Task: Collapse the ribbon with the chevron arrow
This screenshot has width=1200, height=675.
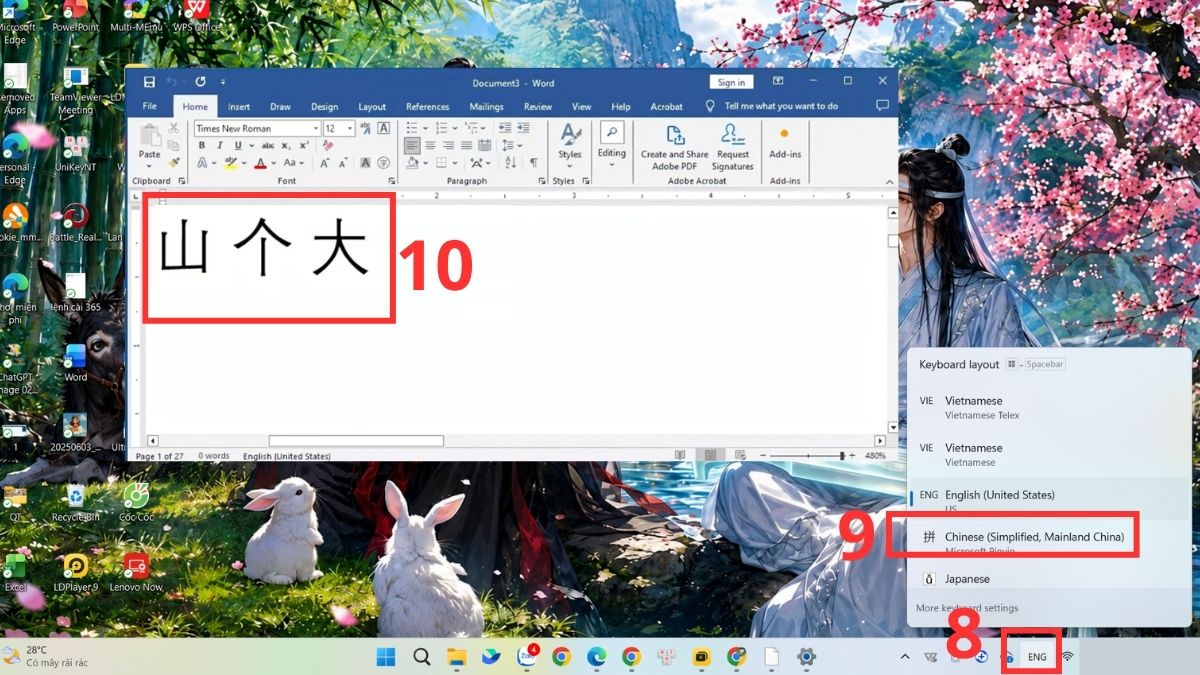Action: tap(889, 181)
